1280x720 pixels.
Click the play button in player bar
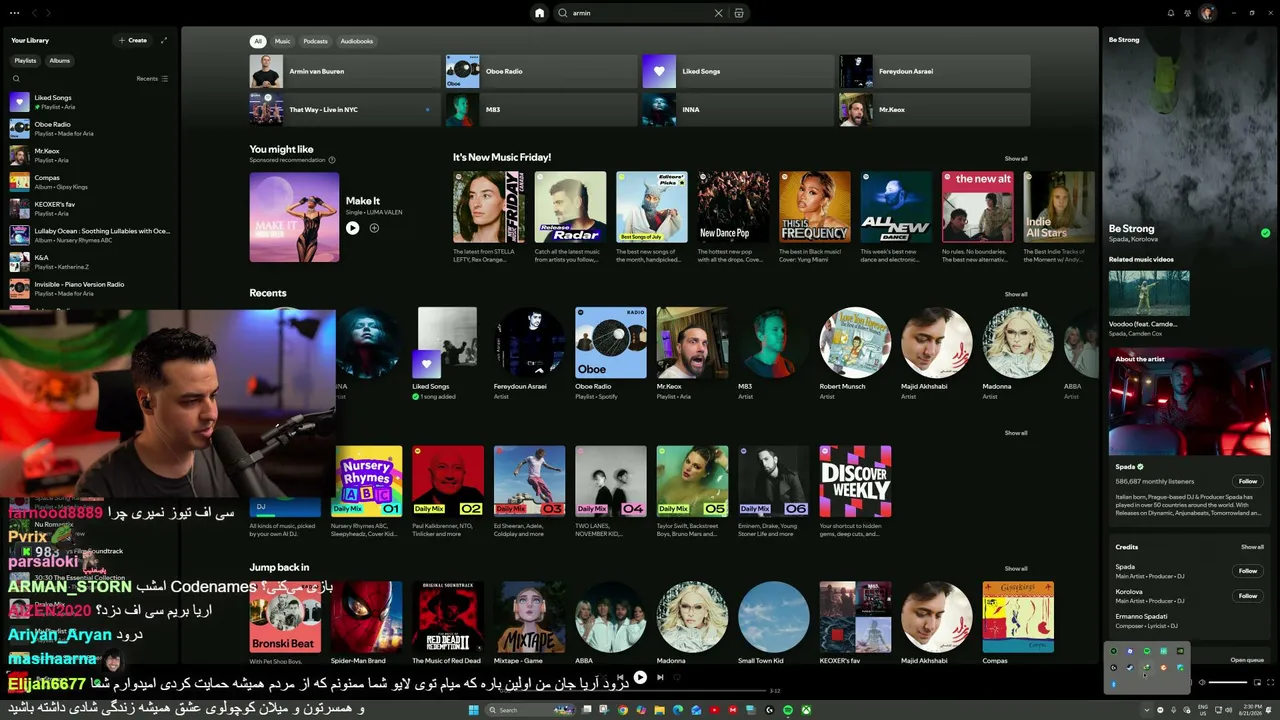coord(640,677)
